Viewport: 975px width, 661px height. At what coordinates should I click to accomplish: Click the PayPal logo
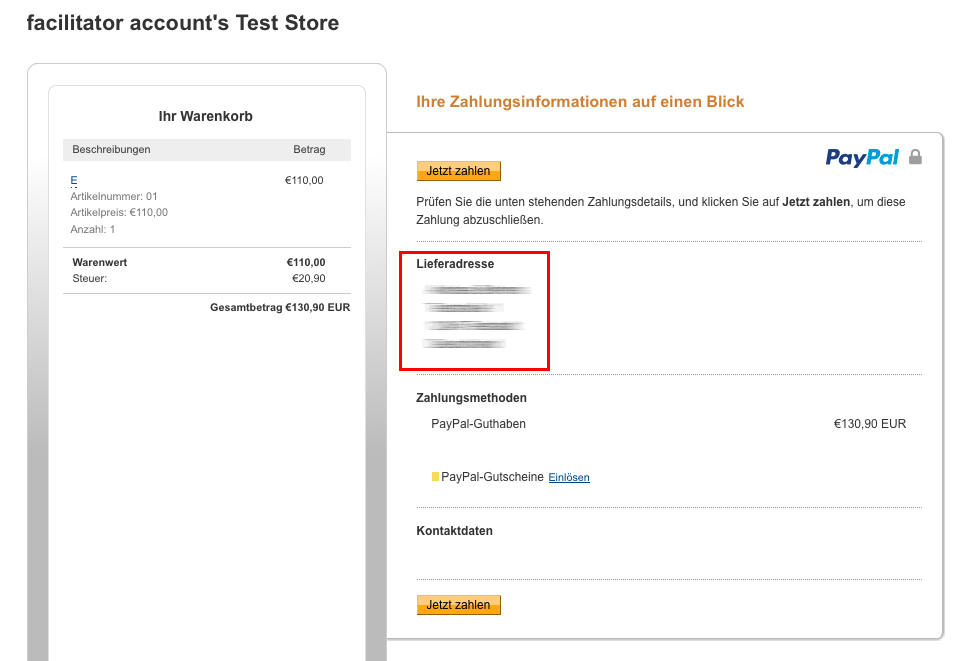[862, 157]
